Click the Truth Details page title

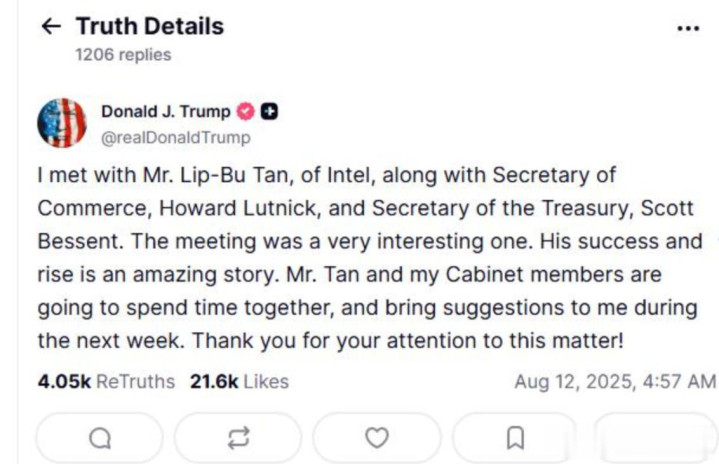tap(150, 27)
